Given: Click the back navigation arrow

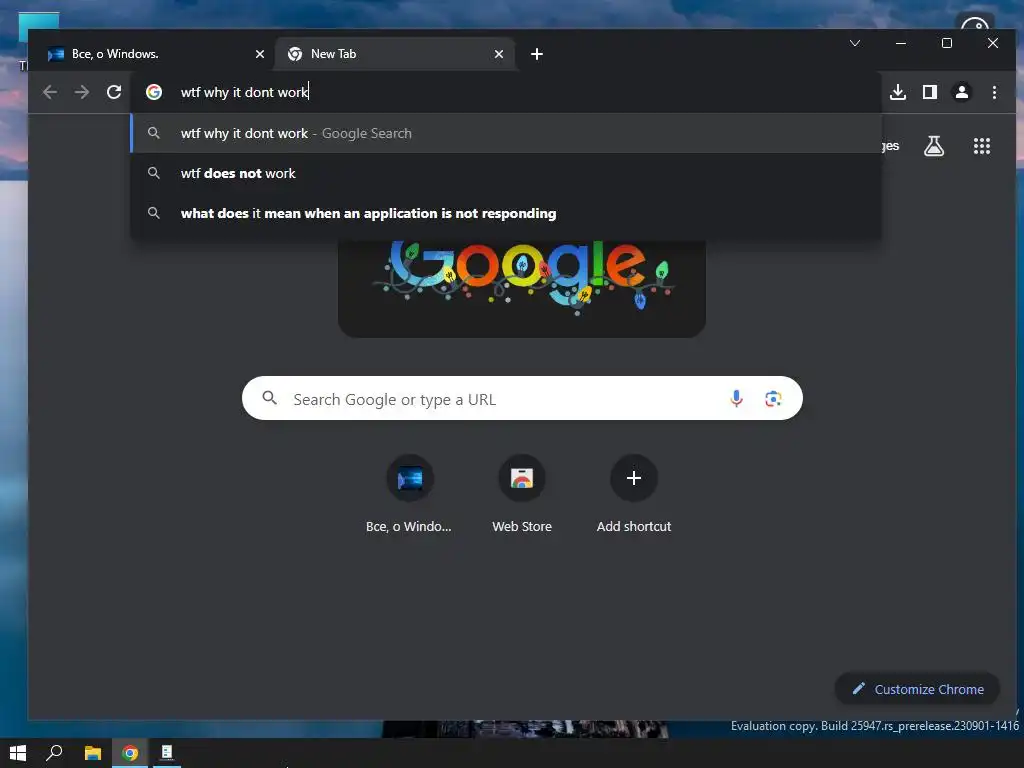Looking at the screenshot, I should [x=50, y=92].
